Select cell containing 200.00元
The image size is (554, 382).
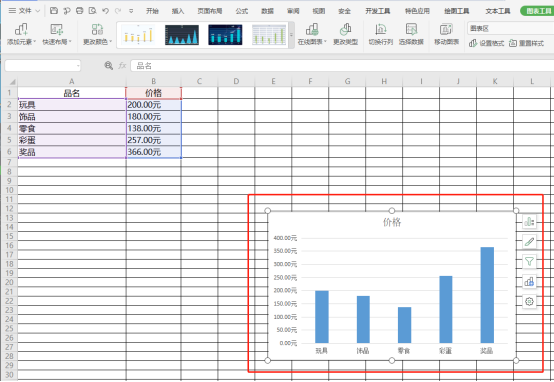[x=153, y=105]
